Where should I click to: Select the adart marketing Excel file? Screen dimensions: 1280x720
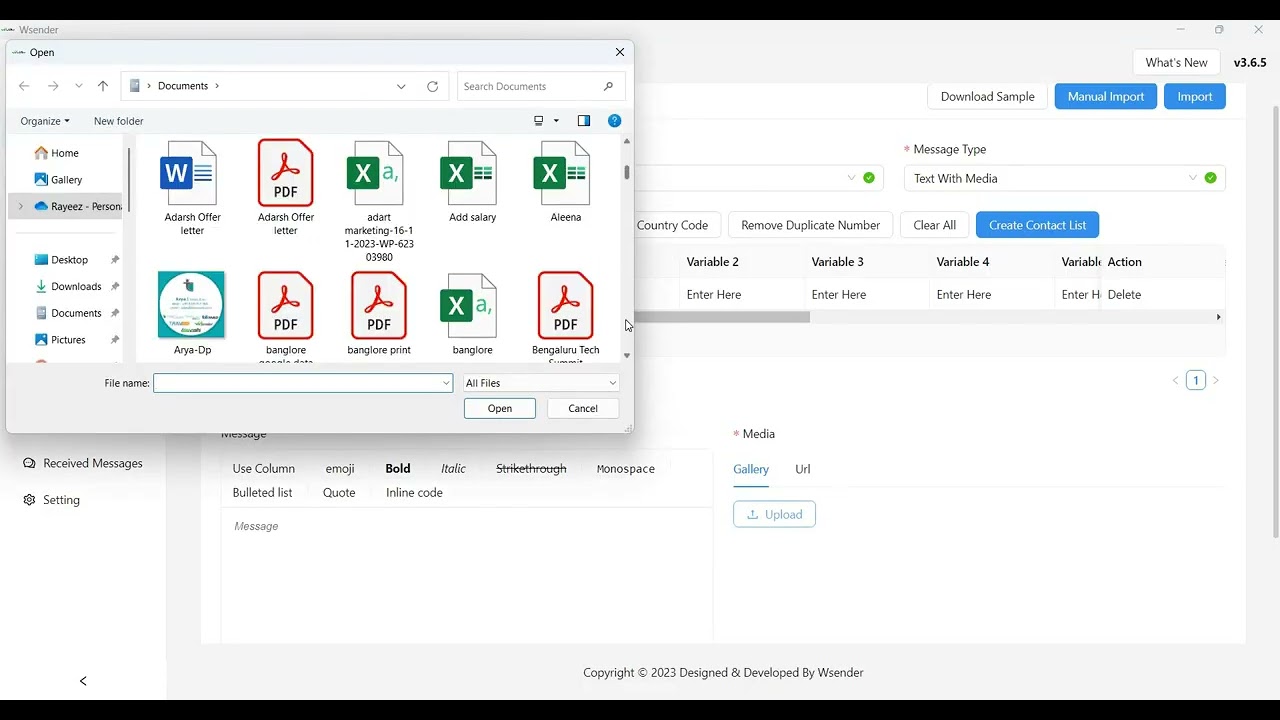click(379, 201)
